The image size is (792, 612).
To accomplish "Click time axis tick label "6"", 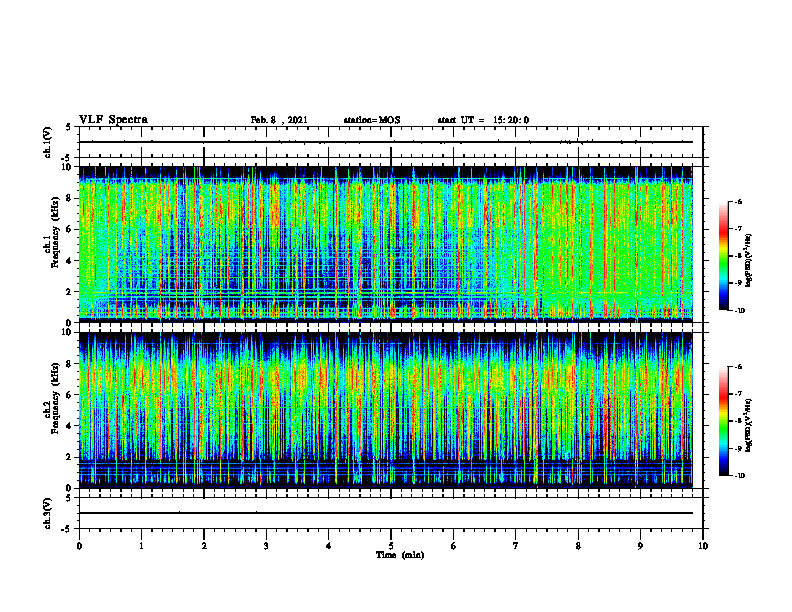I will click(x=454, y=545).
